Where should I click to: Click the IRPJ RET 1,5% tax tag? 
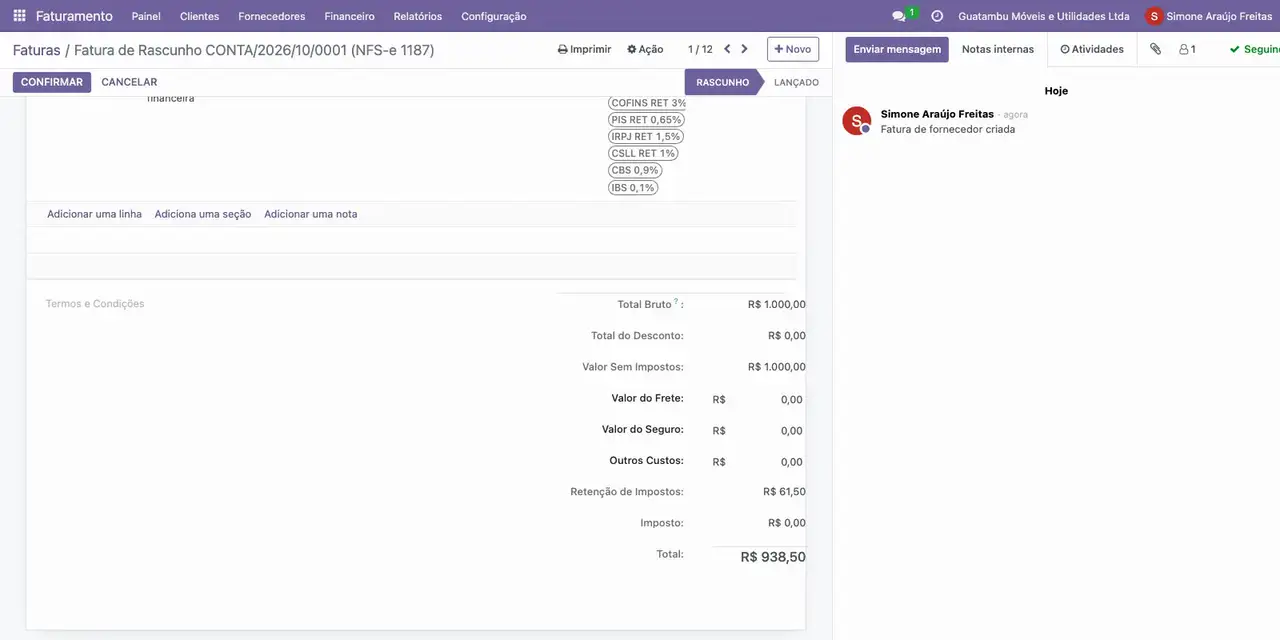pos(646,137)
